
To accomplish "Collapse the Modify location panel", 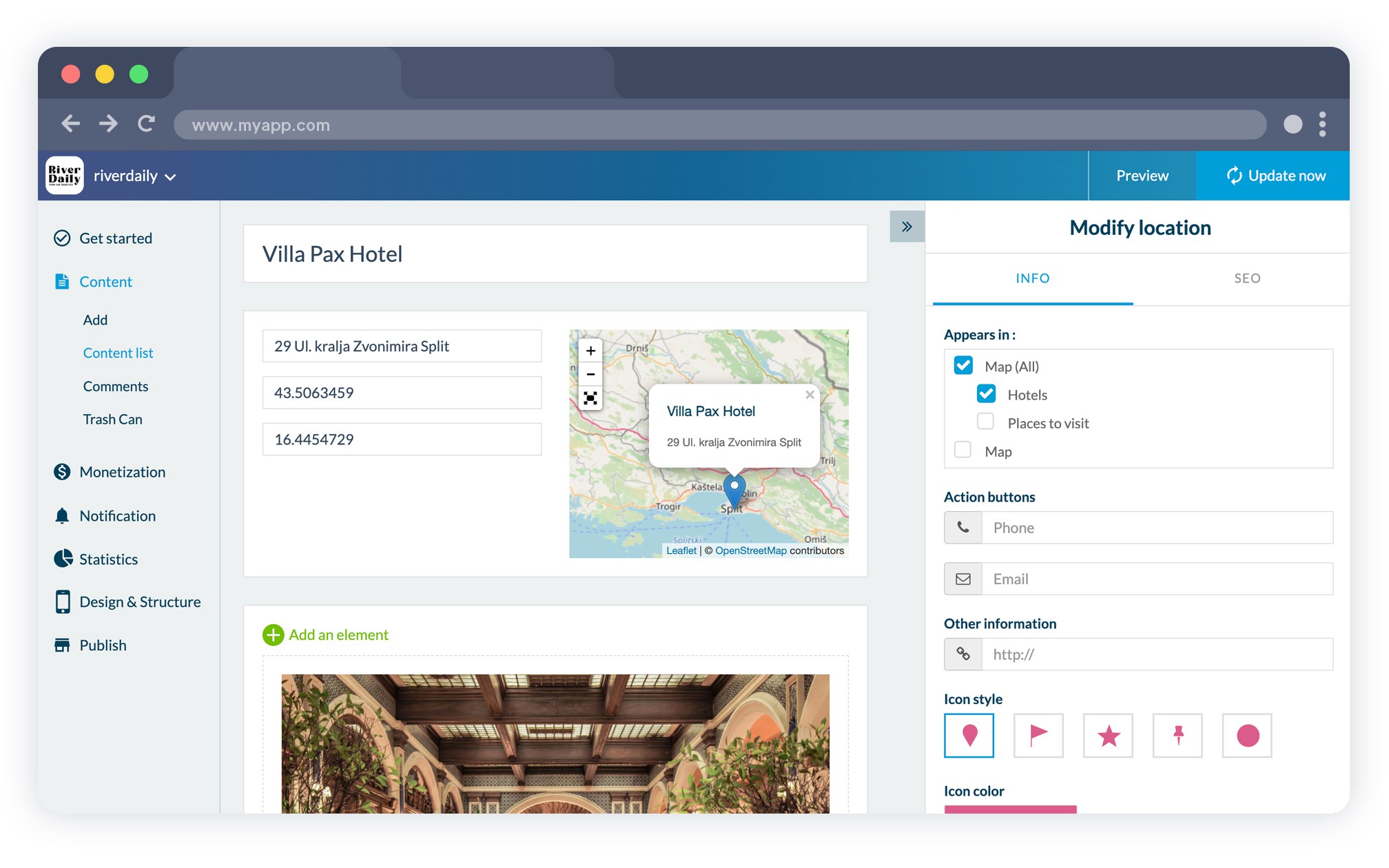I will pyautogui.click(x=907, y=225).
